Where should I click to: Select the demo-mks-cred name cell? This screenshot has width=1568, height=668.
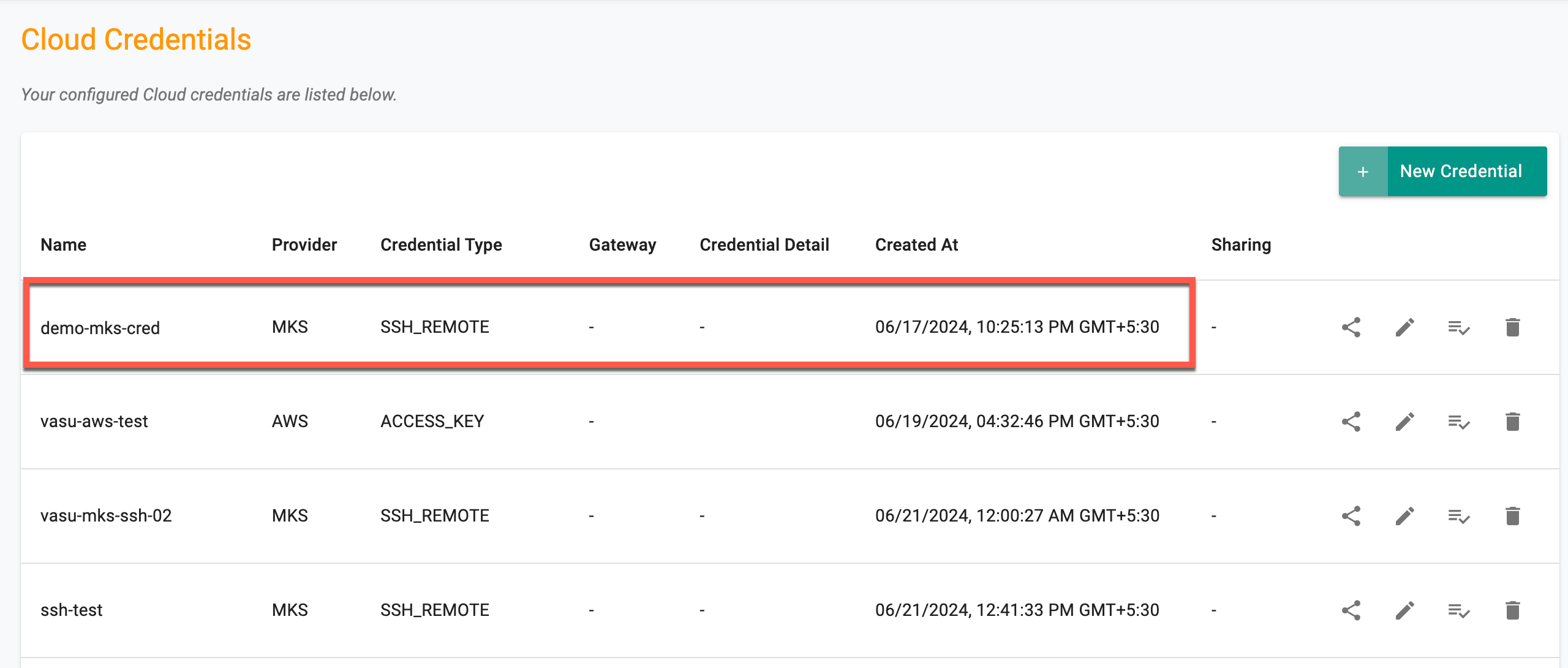pyautogui.click(x=100, y=328)
